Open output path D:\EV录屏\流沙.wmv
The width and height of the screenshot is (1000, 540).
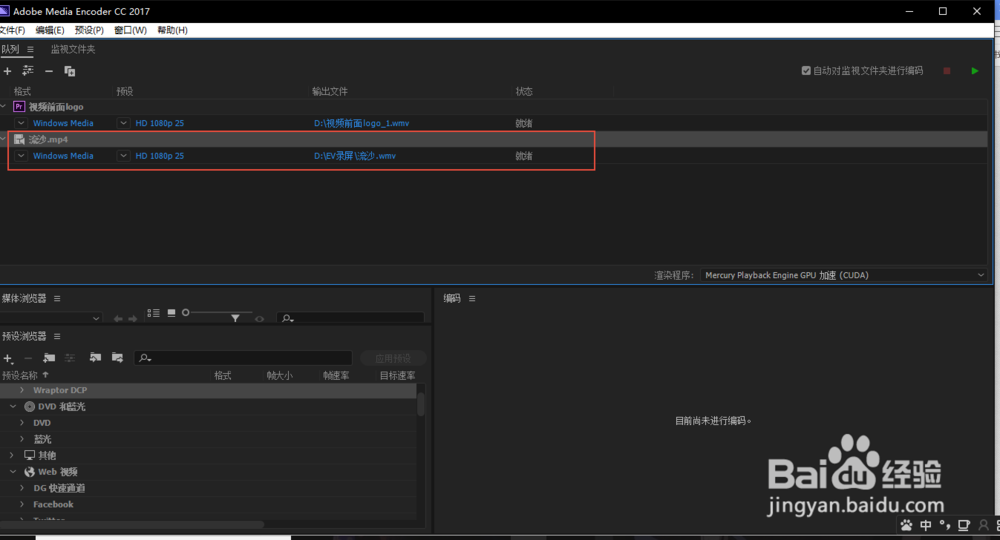point(355,156)
